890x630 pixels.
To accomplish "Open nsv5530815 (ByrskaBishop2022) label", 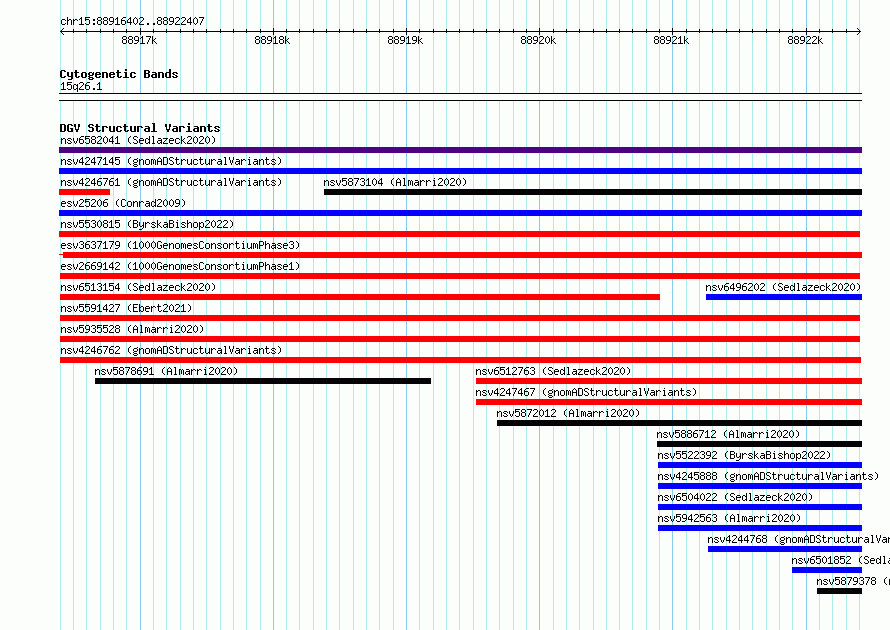I will pos(147,224).
